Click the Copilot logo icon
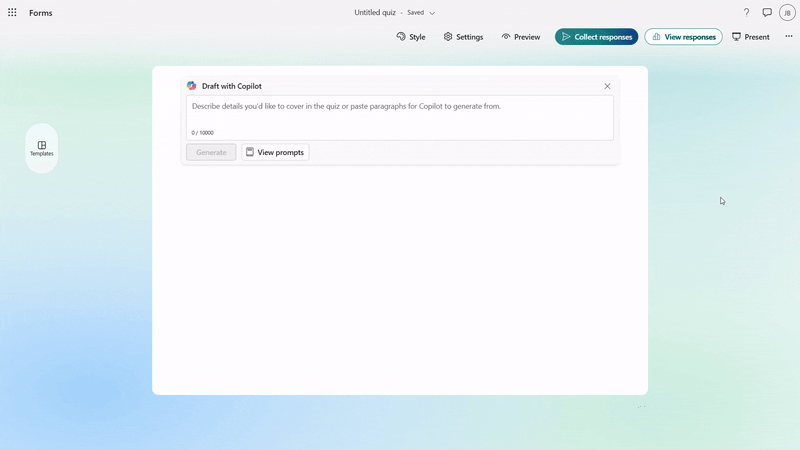 (191, 86)
